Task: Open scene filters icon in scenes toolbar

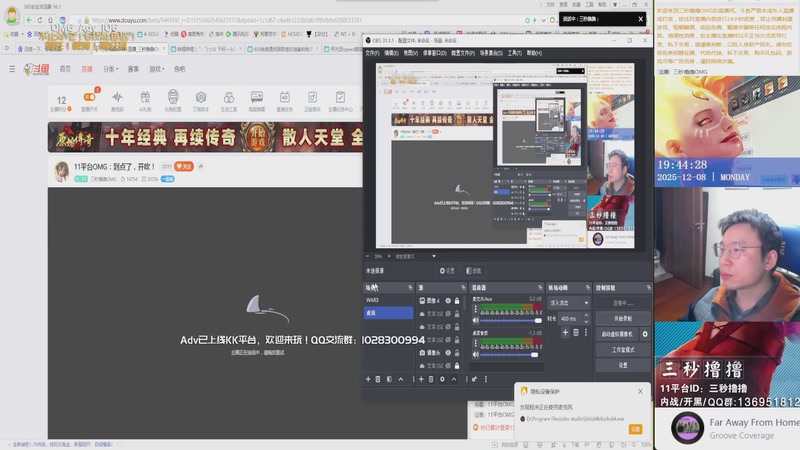Action: point(389,379)
